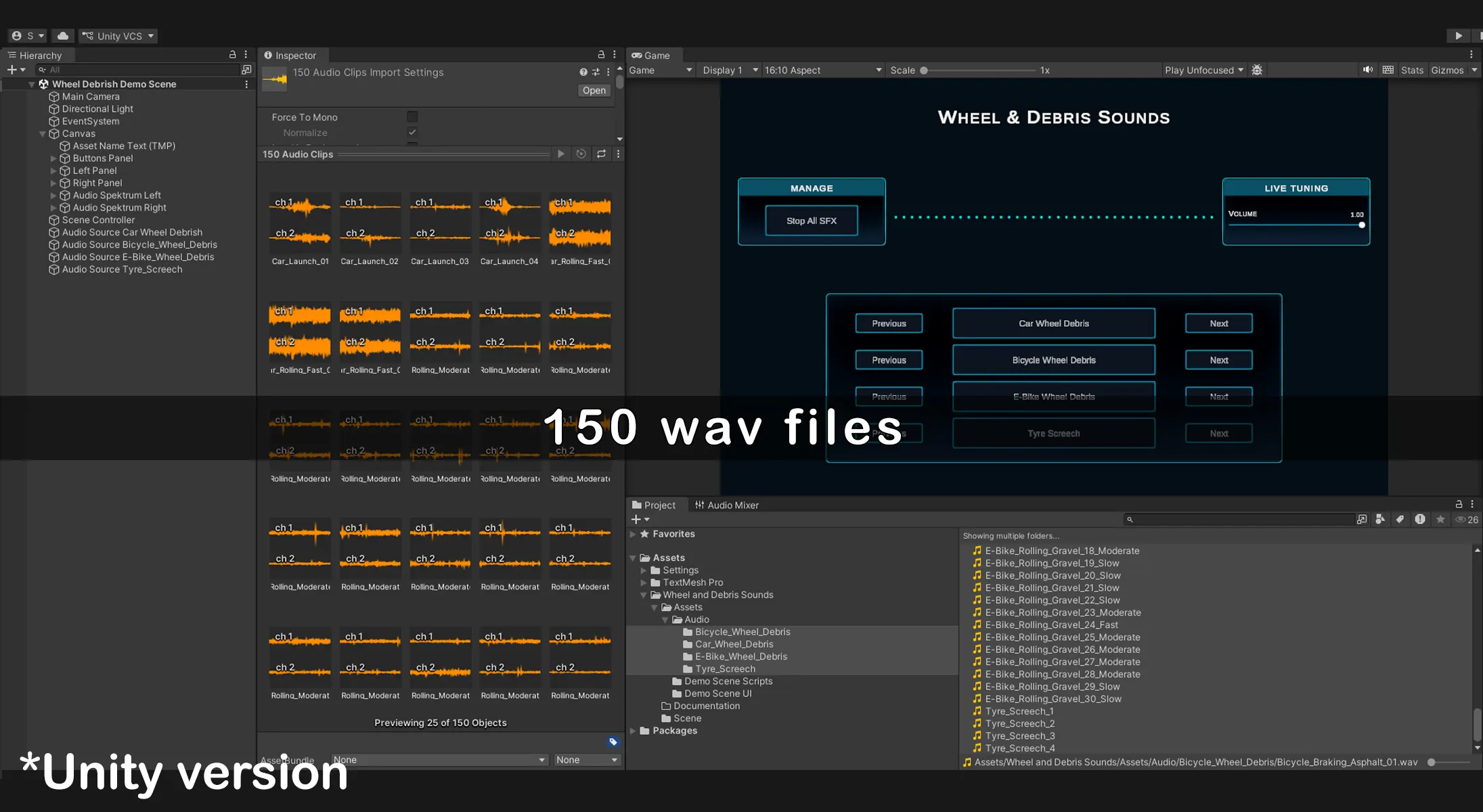1483x812 pixels.
Task: Toggle hidden packages visibility showing 26
Action: (1467, 520)
